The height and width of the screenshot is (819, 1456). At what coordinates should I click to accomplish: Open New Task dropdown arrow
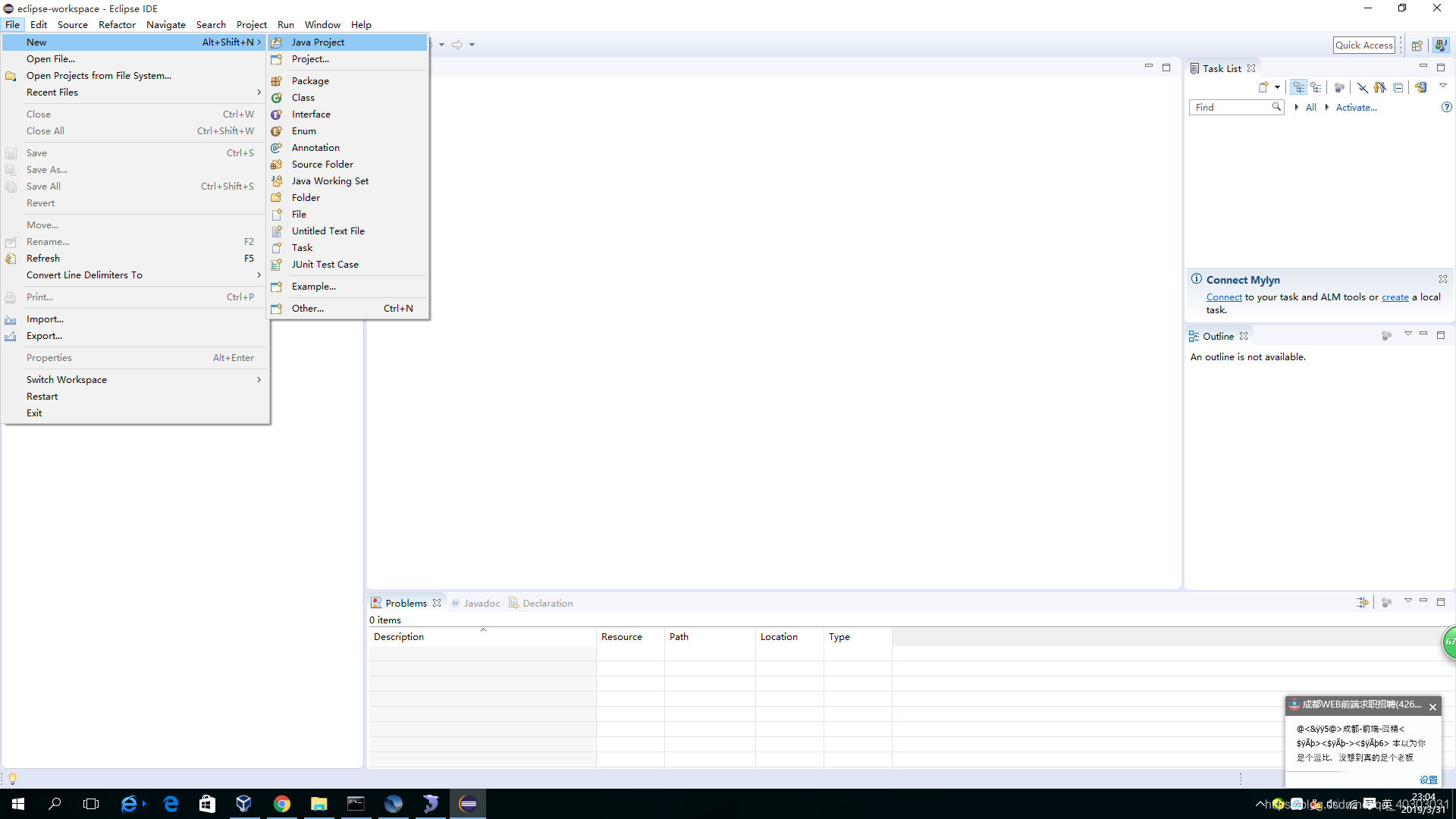click(x=1277, y=87)
